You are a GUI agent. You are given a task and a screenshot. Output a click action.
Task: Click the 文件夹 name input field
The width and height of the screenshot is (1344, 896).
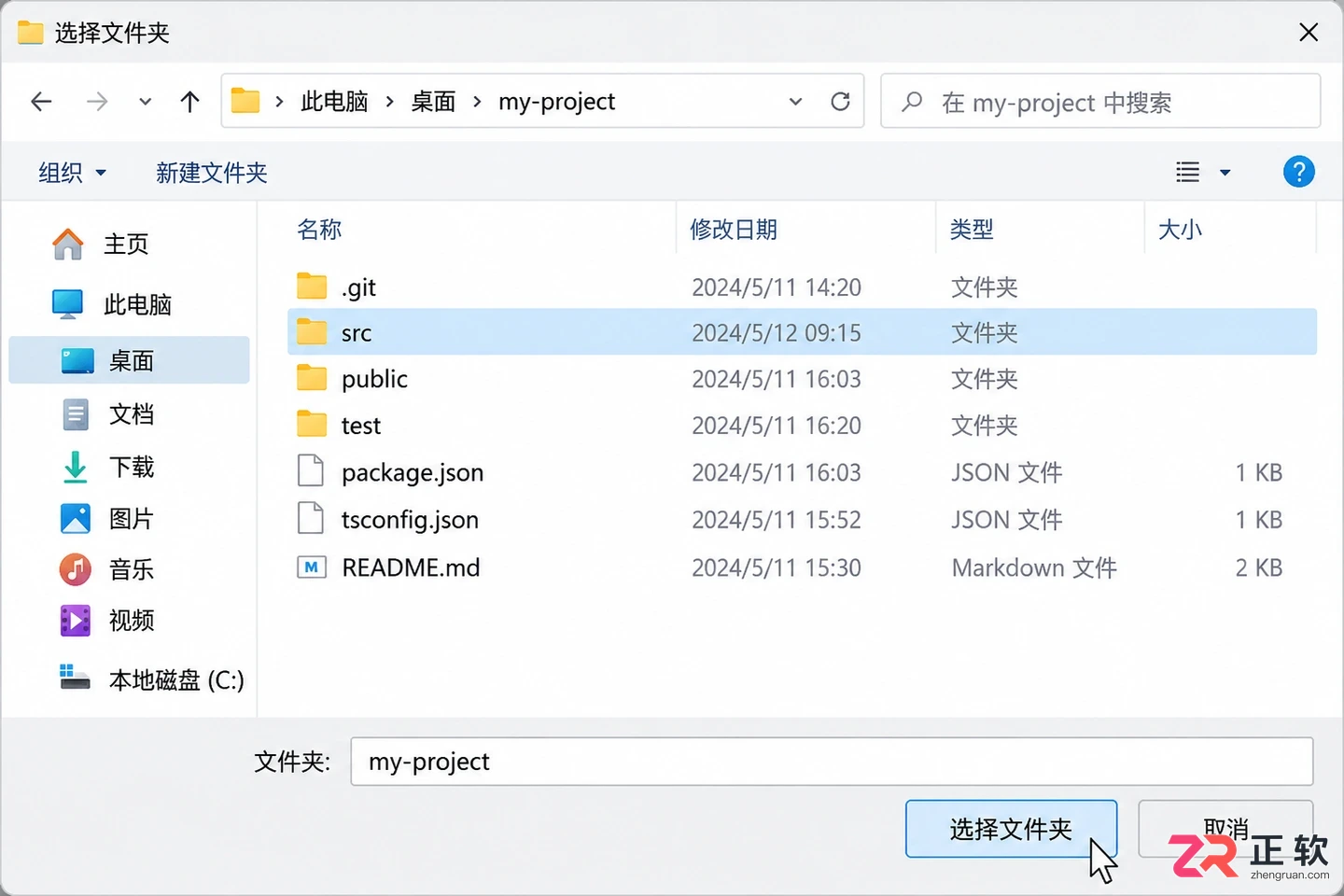pyautogui.click(x=832, y=762)
